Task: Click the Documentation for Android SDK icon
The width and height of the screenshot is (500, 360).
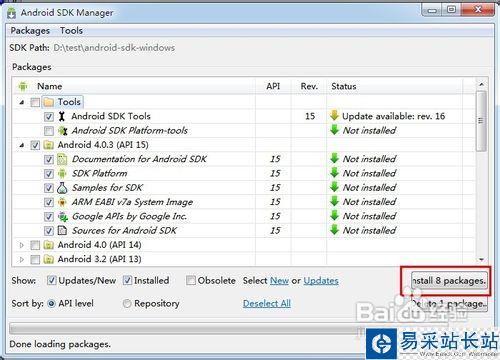Action: [x=62, y=159]
